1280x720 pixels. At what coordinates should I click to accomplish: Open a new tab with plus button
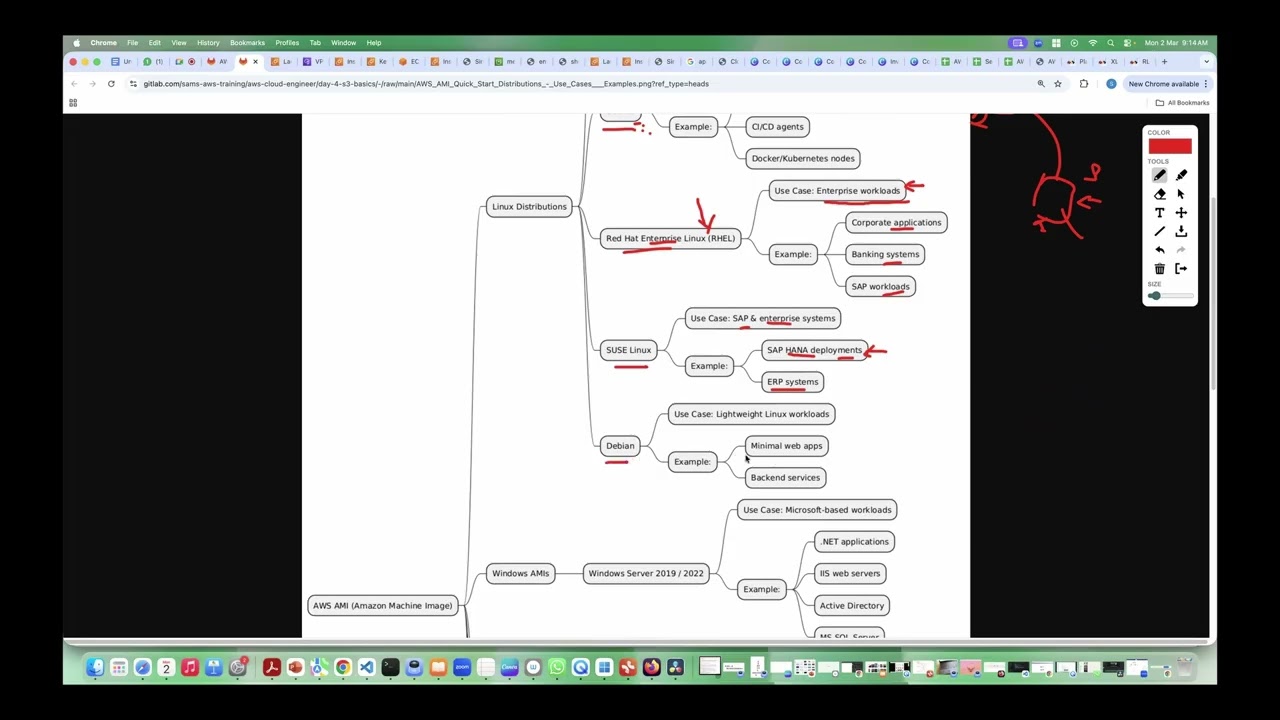click(x=1164, y=62)
